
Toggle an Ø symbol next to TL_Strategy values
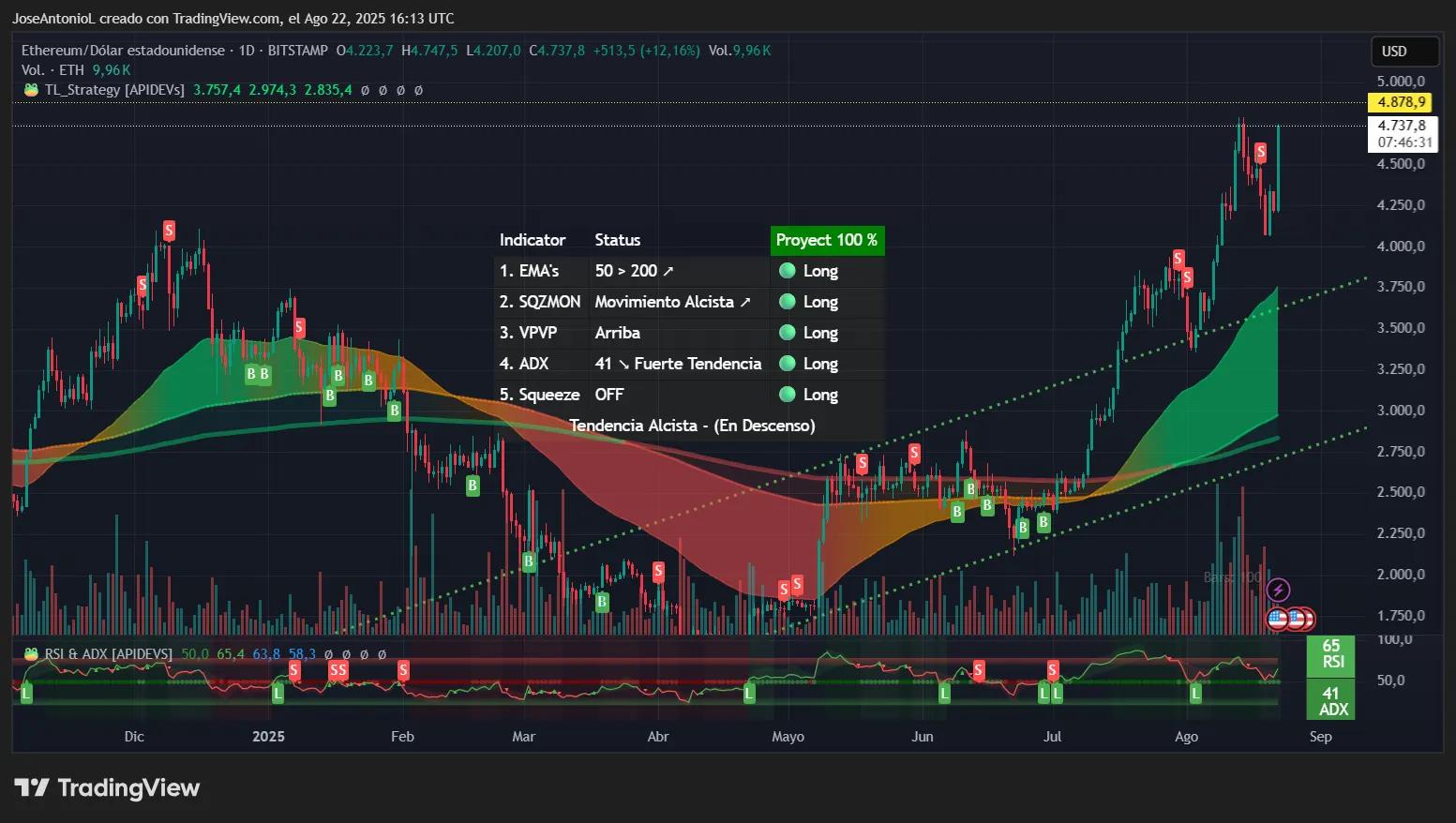coord(365,90)
